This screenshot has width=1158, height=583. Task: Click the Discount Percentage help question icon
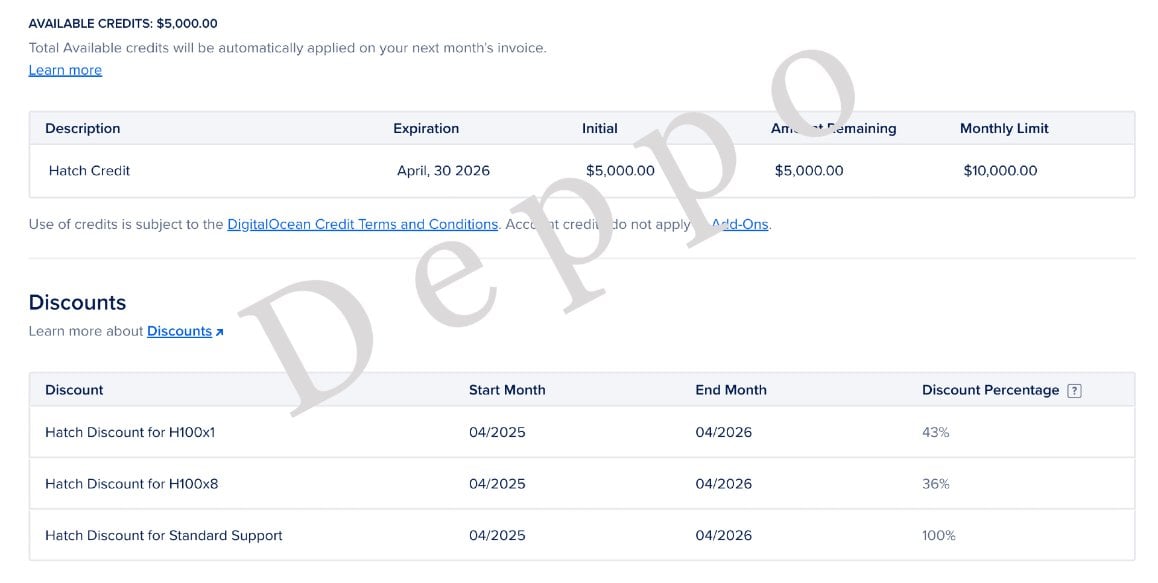tap(1075, 391)
